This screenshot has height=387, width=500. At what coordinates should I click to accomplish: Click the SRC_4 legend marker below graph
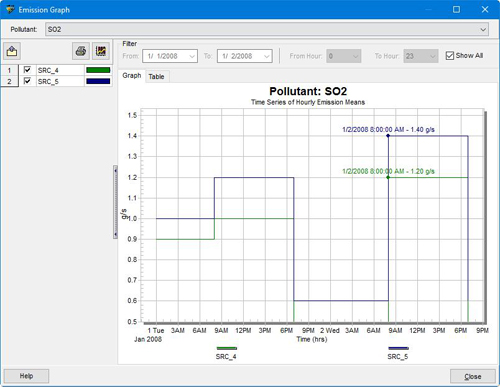pos(227,348)
